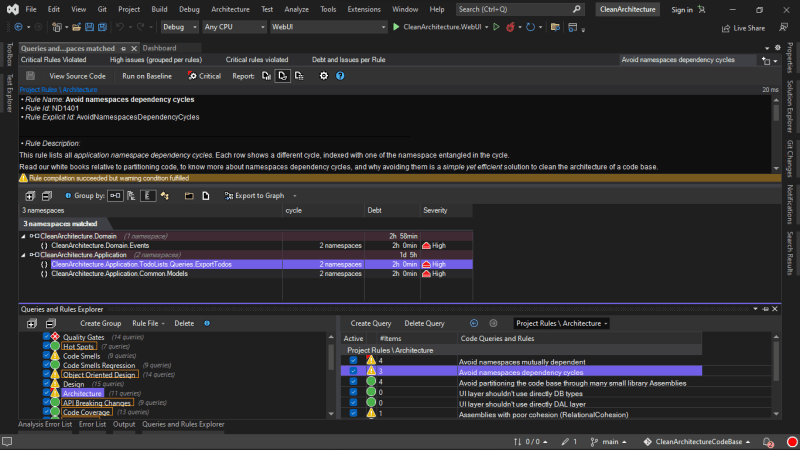
Task: Toggle active checkbox for Assemblies with poor cohesion
Action: click(353, 414)
